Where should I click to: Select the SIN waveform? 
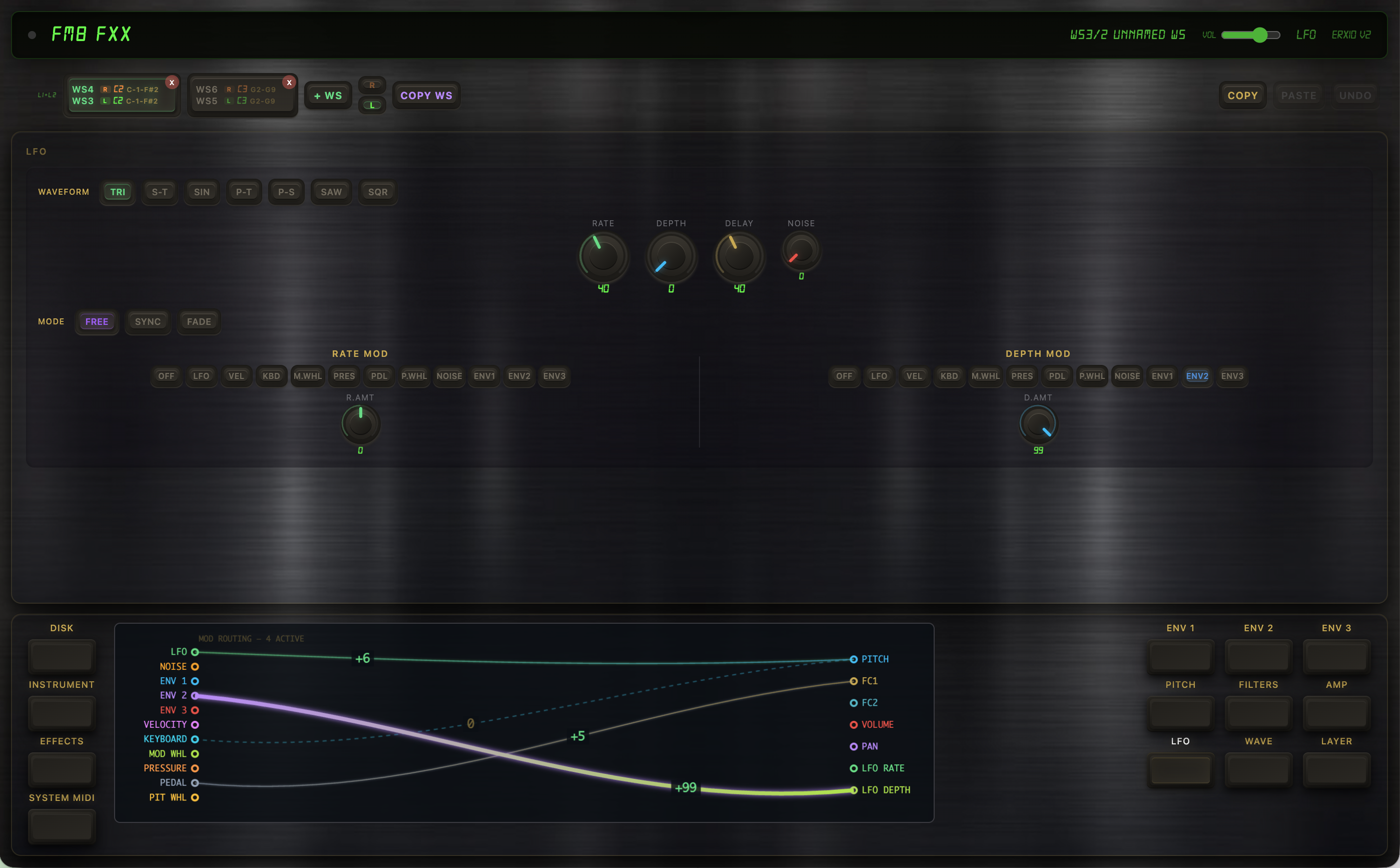(x=201, y=192)
